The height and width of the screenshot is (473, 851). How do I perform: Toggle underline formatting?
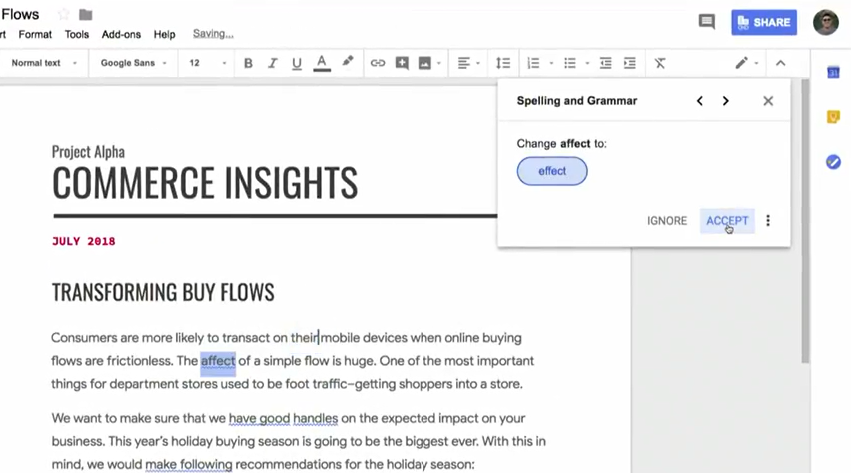(296, 63)
